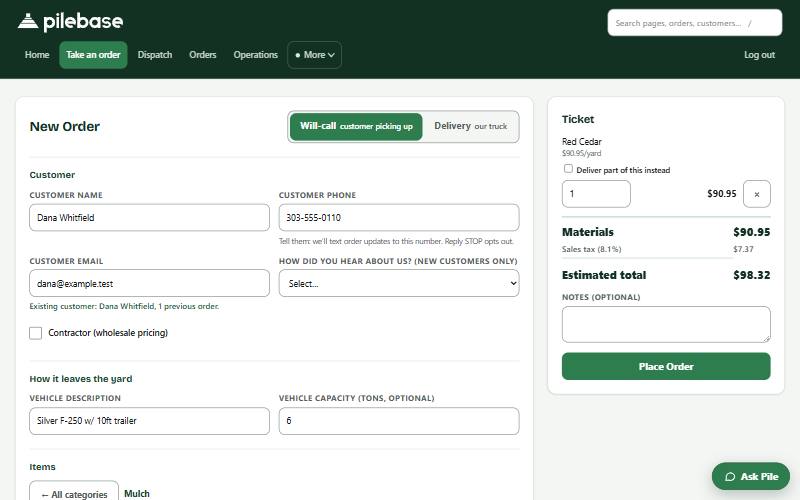This screenshot has height=500, width=800.
Task: Go back to All categories
Action: (x=74, y=492)
